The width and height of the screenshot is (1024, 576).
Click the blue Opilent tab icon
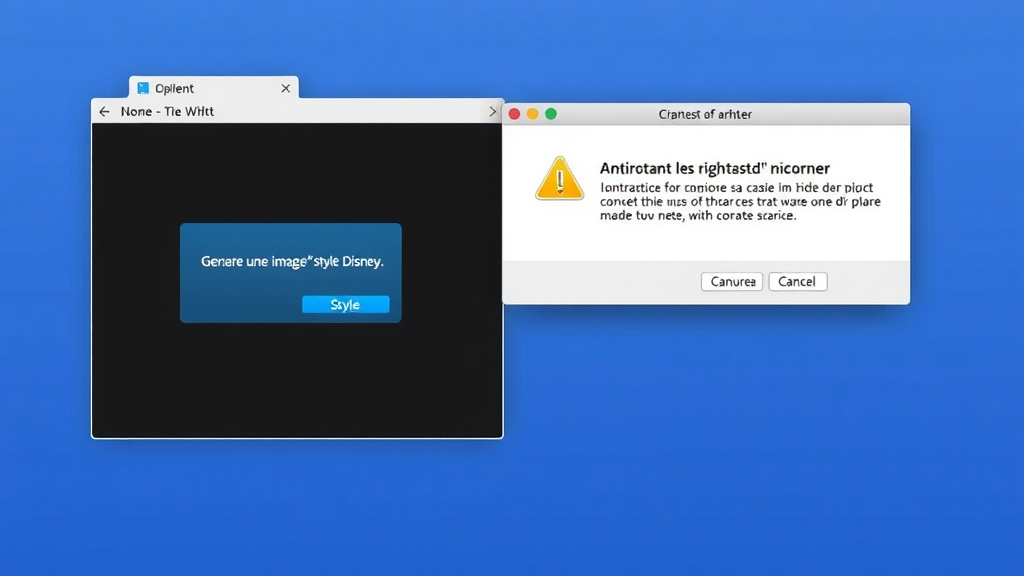click(143, 88)
